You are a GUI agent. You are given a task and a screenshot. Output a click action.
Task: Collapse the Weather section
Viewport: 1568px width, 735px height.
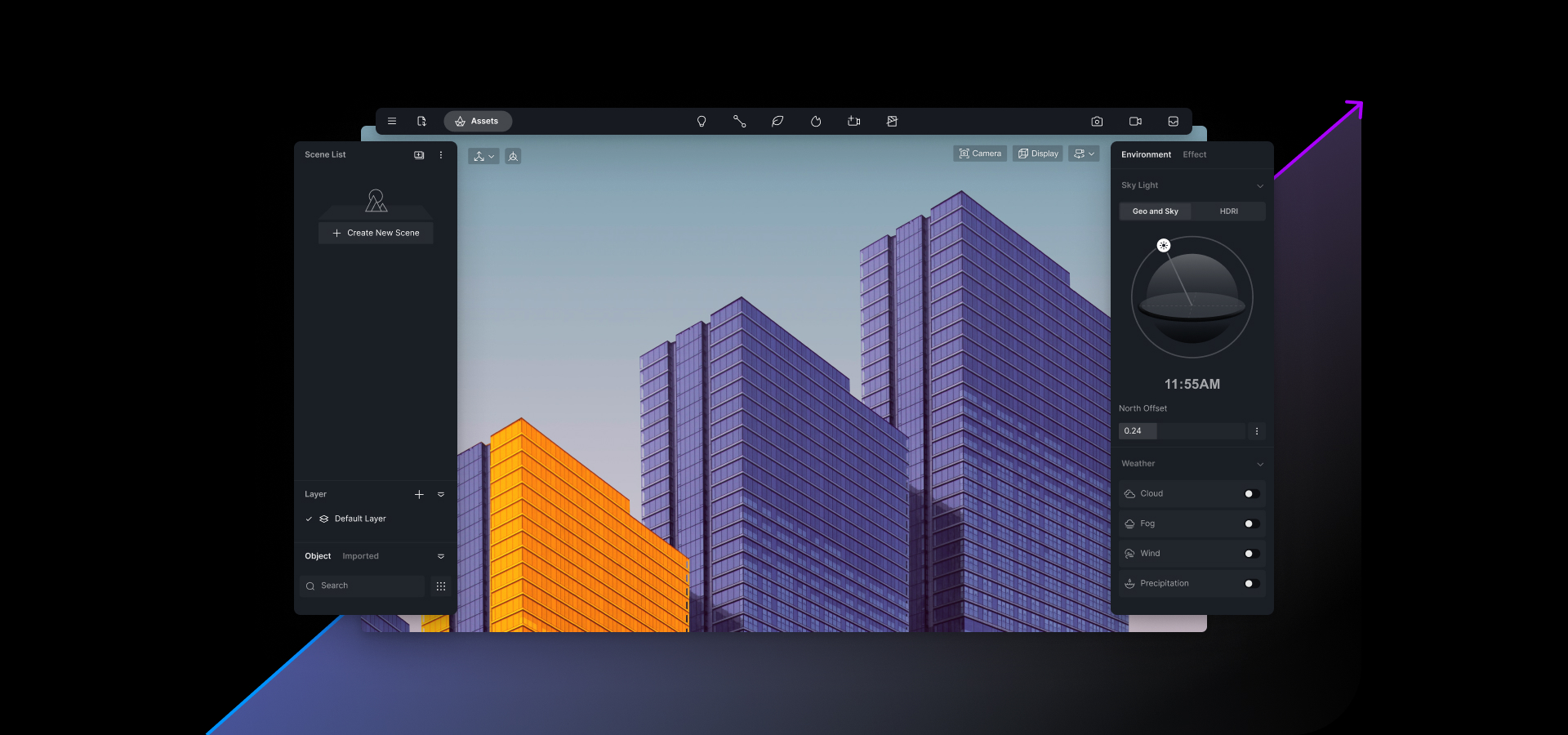(x=1260, y=463)
